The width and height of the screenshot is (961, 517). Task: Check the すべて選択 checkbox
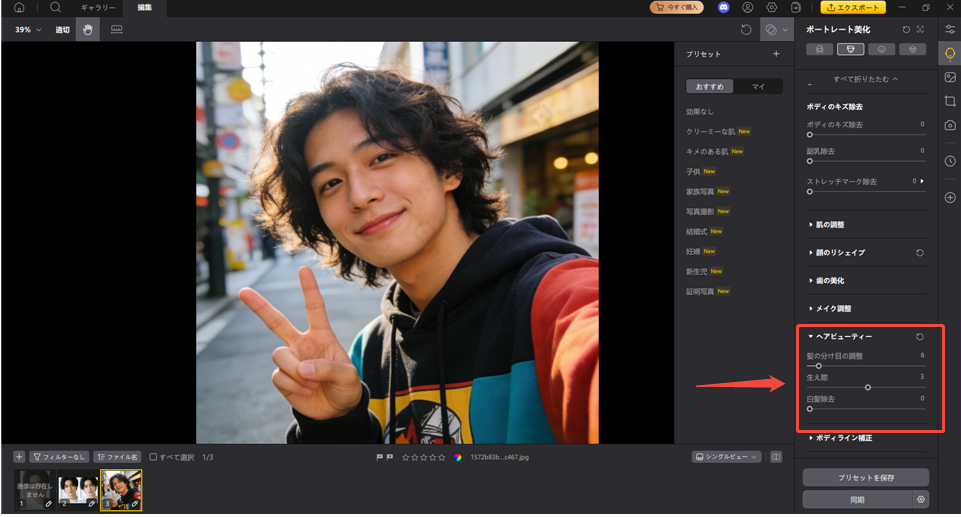tap(153, 457)
